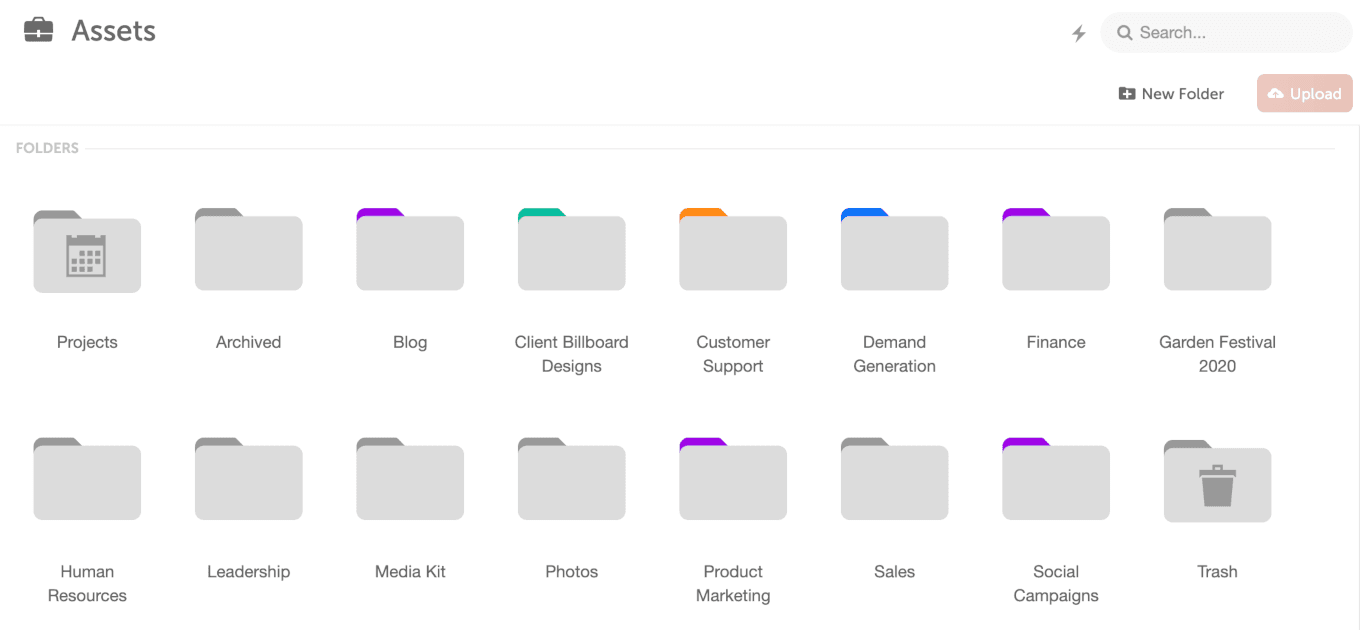Screen dimensions: 1360x630
Task: Click the lightning bolt icon
Action: (1079, 34)
